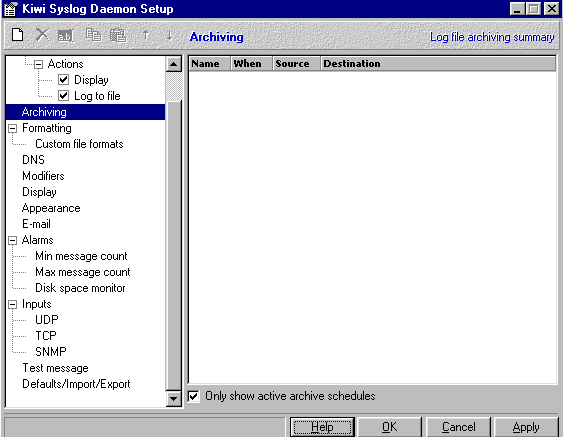563x437 pixels.
Task: Click the OK button
Action: [390, 427]
